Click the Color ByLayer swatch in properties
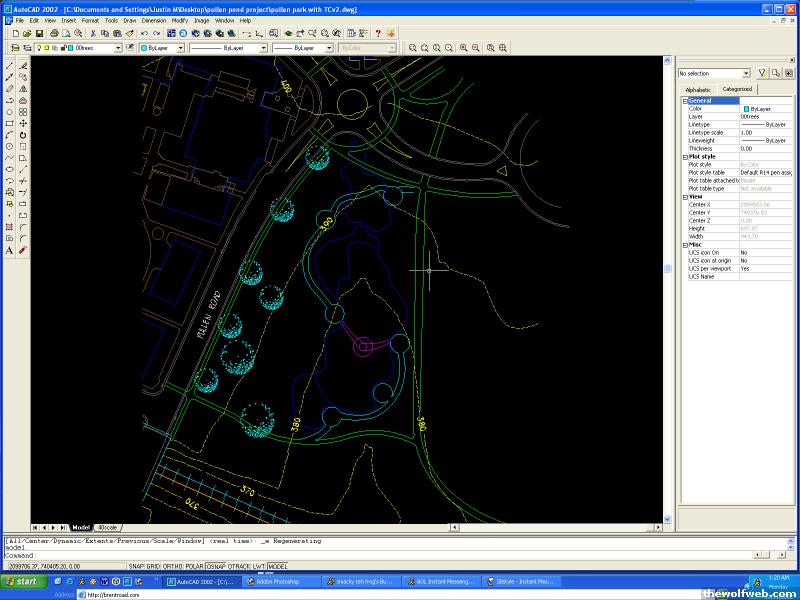Viewport: 800px width, 600px height. pos(746,108)
